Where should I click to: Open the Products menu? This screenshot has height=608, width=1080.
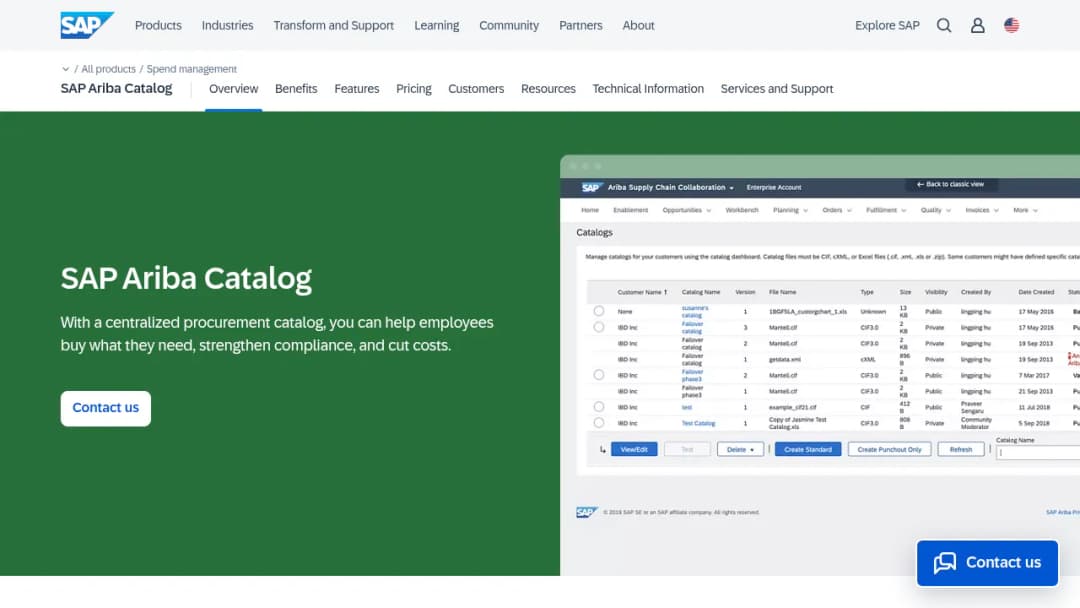point(158,25)
